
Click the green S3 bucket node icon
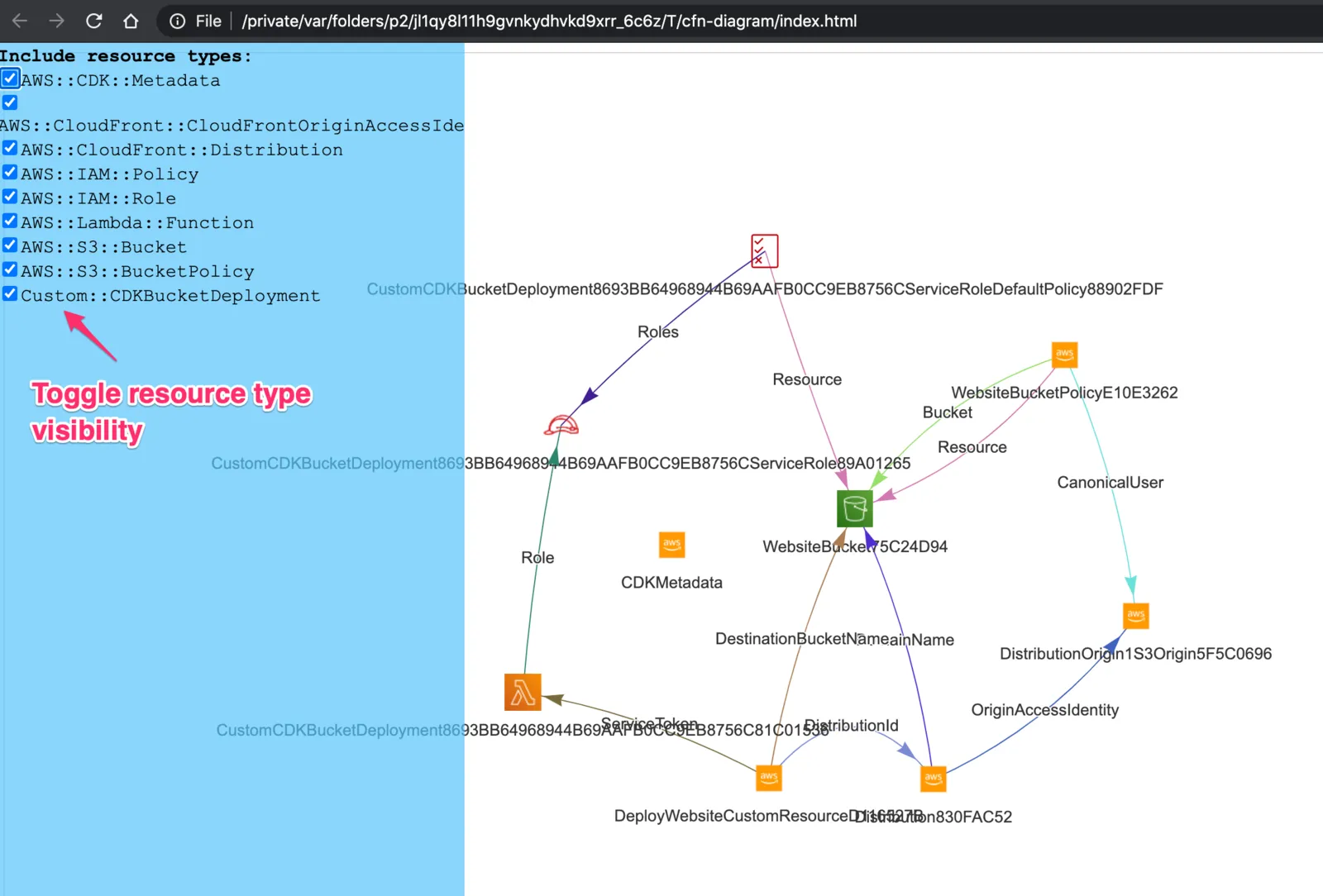854,508
